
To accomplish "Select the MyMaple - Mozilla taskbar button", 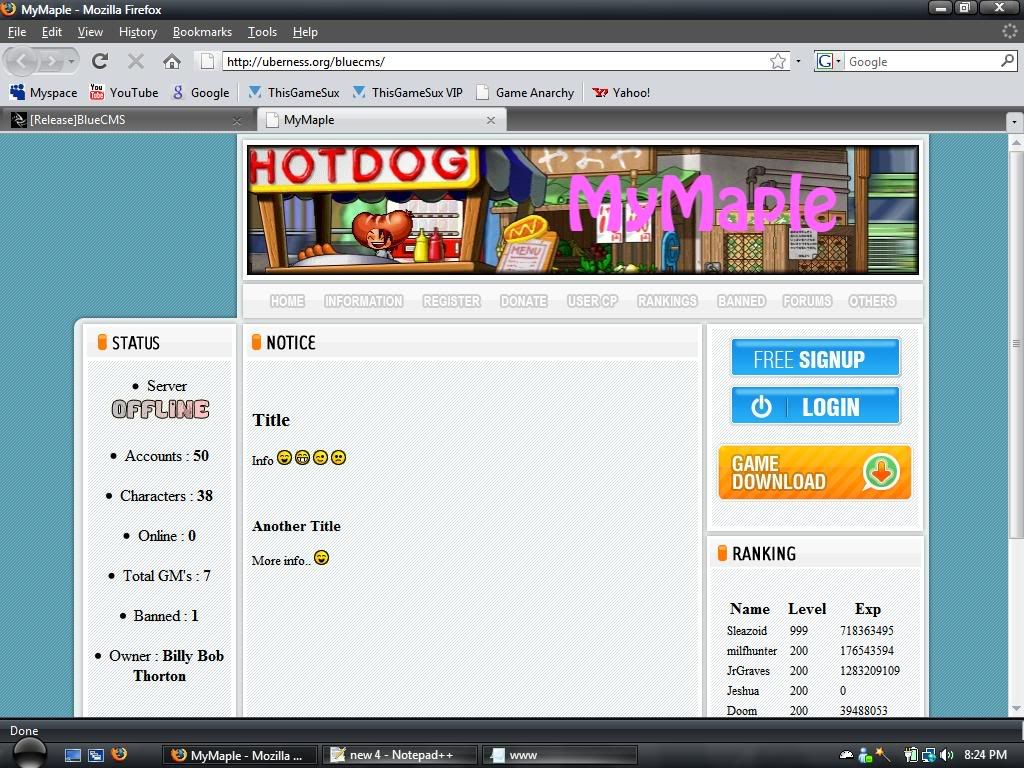I will (x=240, y=755).
